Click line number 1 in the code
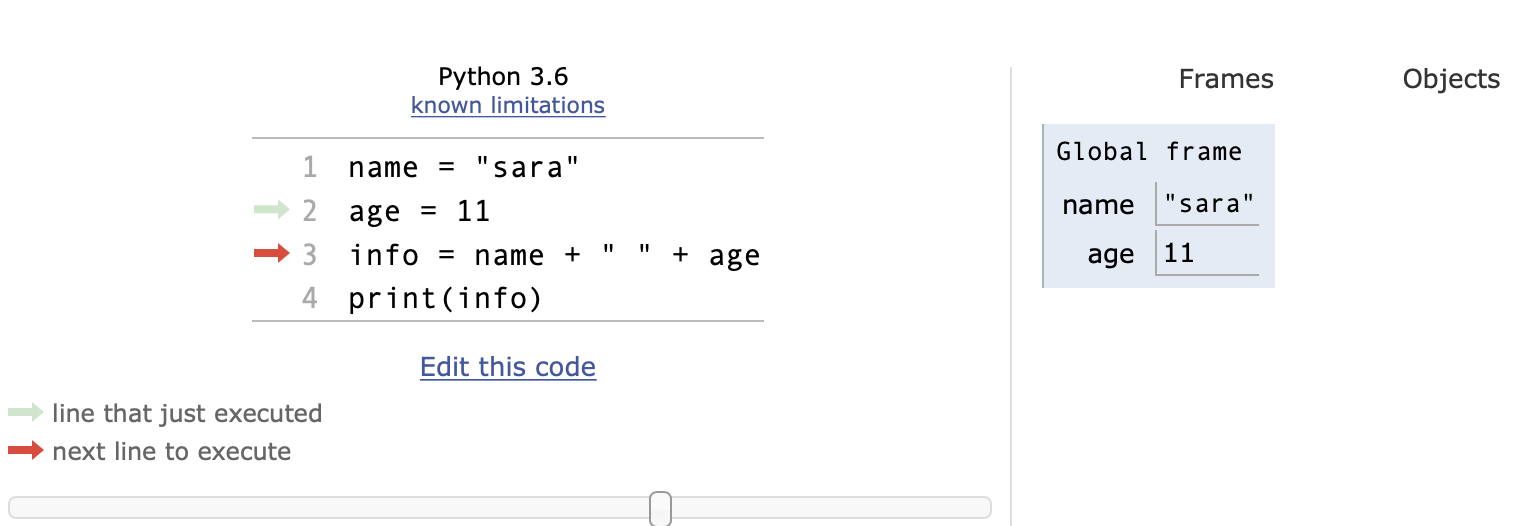 309,167
